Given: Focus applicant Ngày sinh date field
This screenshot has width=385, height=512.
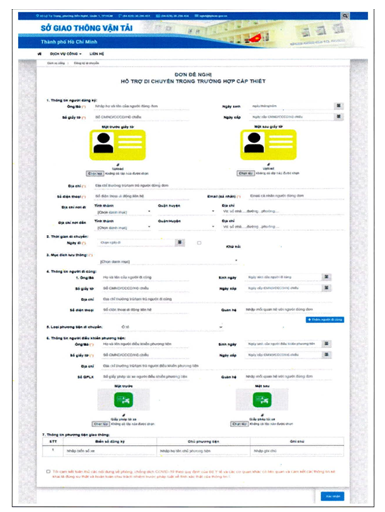Looking at the screenshot, I should click(292, 106).
